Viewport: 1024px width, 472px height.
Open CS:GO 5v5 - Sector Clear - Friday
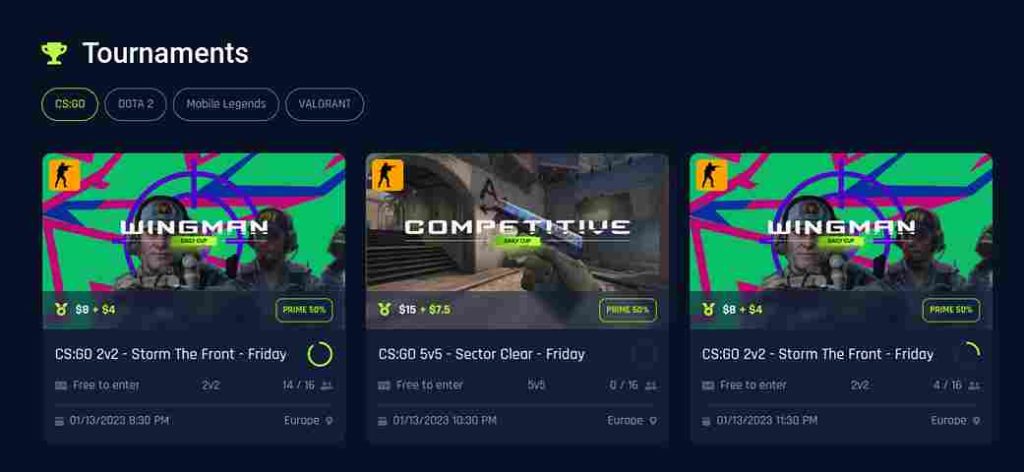481,354
